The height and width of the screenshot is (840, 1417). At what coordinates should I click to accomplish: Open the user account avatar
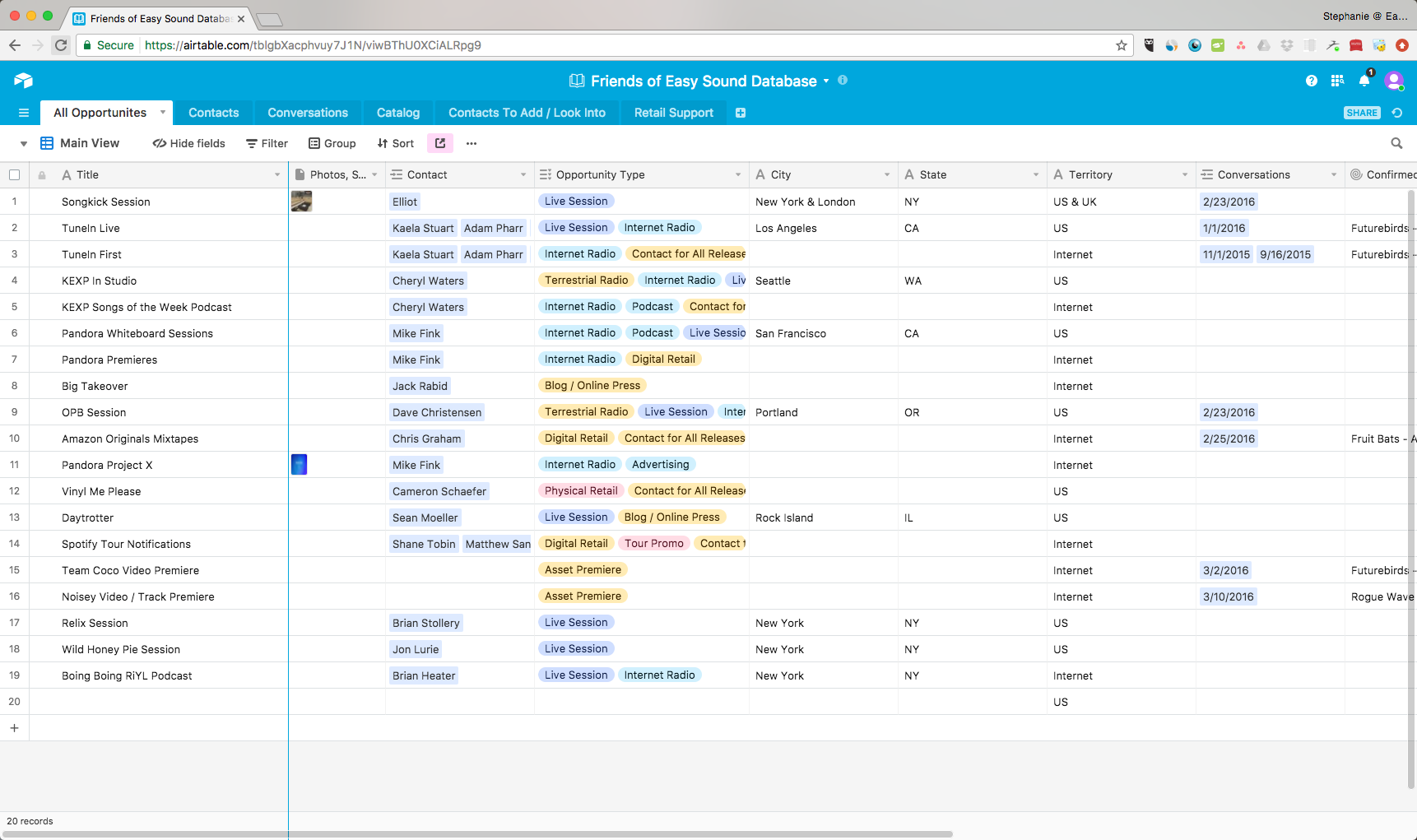(x=1394, y=81)
